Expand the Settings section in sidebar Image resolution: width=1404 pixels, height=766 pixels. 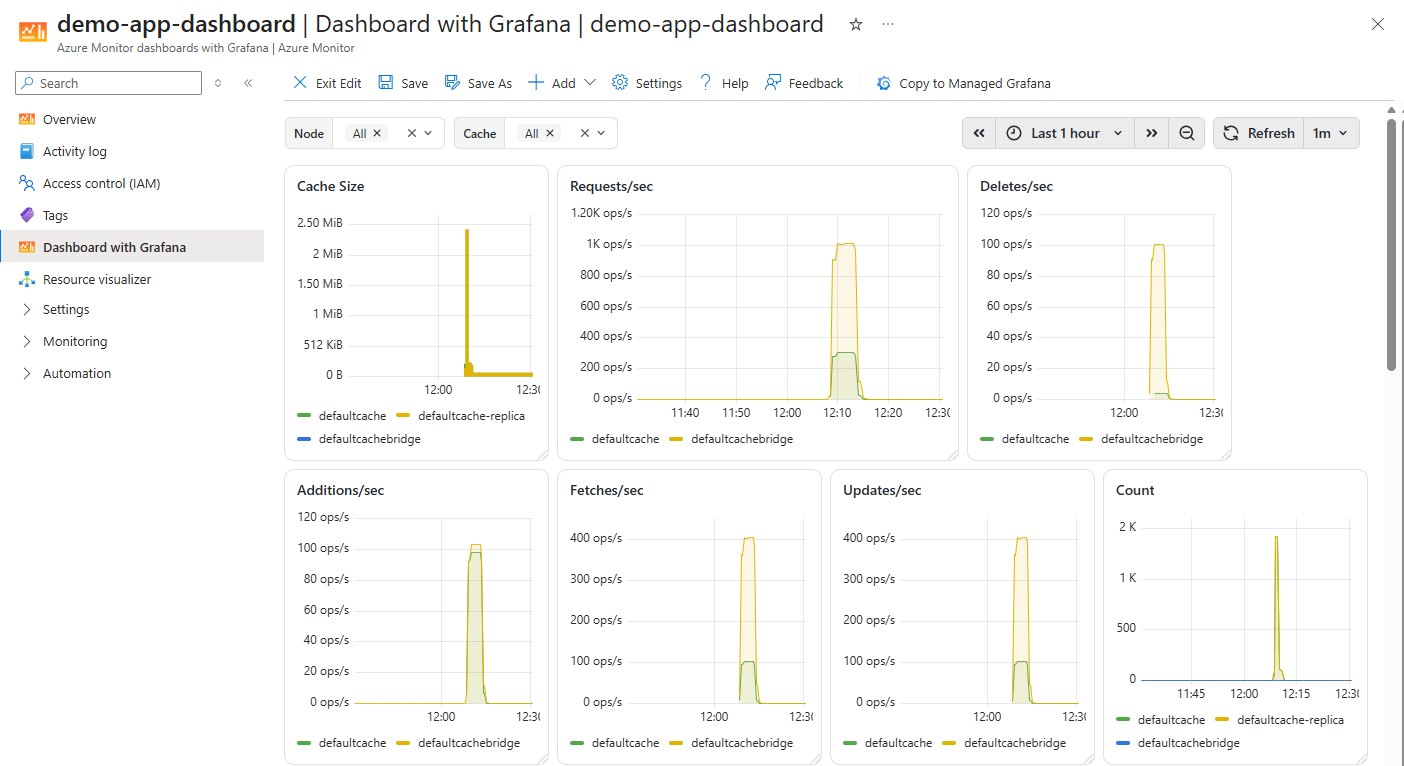tap(27, 310)
